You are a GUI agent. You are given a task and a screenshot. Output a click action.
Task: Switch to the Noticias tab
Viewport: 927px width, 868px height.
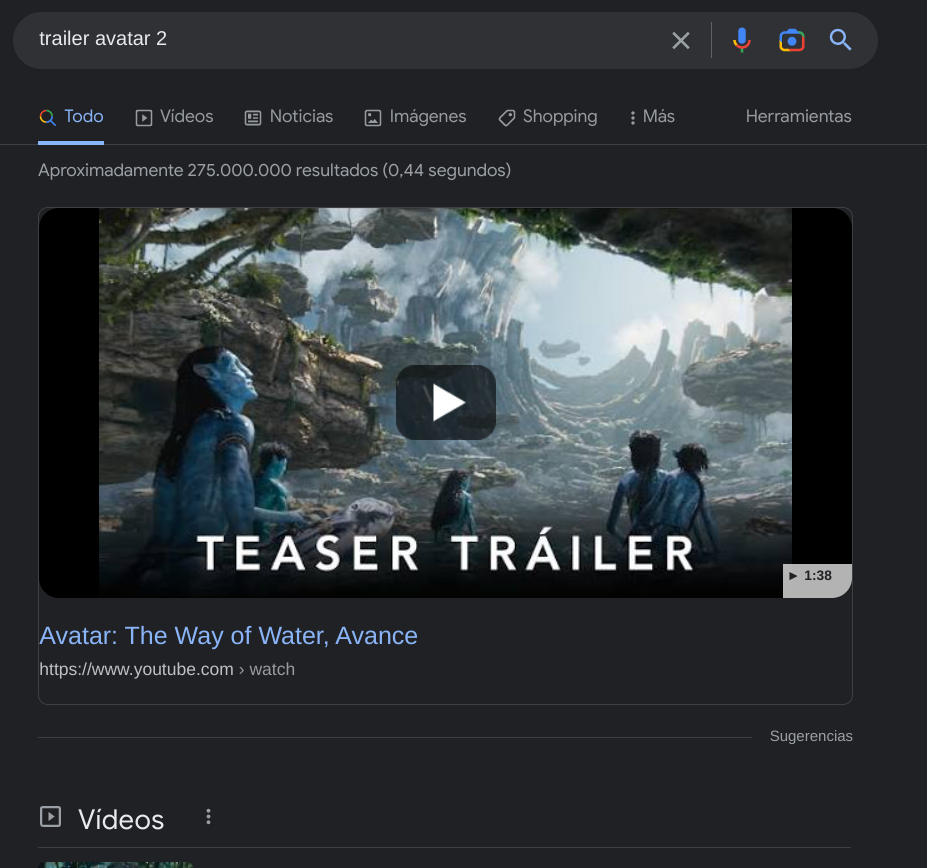[x=289, y=116]
